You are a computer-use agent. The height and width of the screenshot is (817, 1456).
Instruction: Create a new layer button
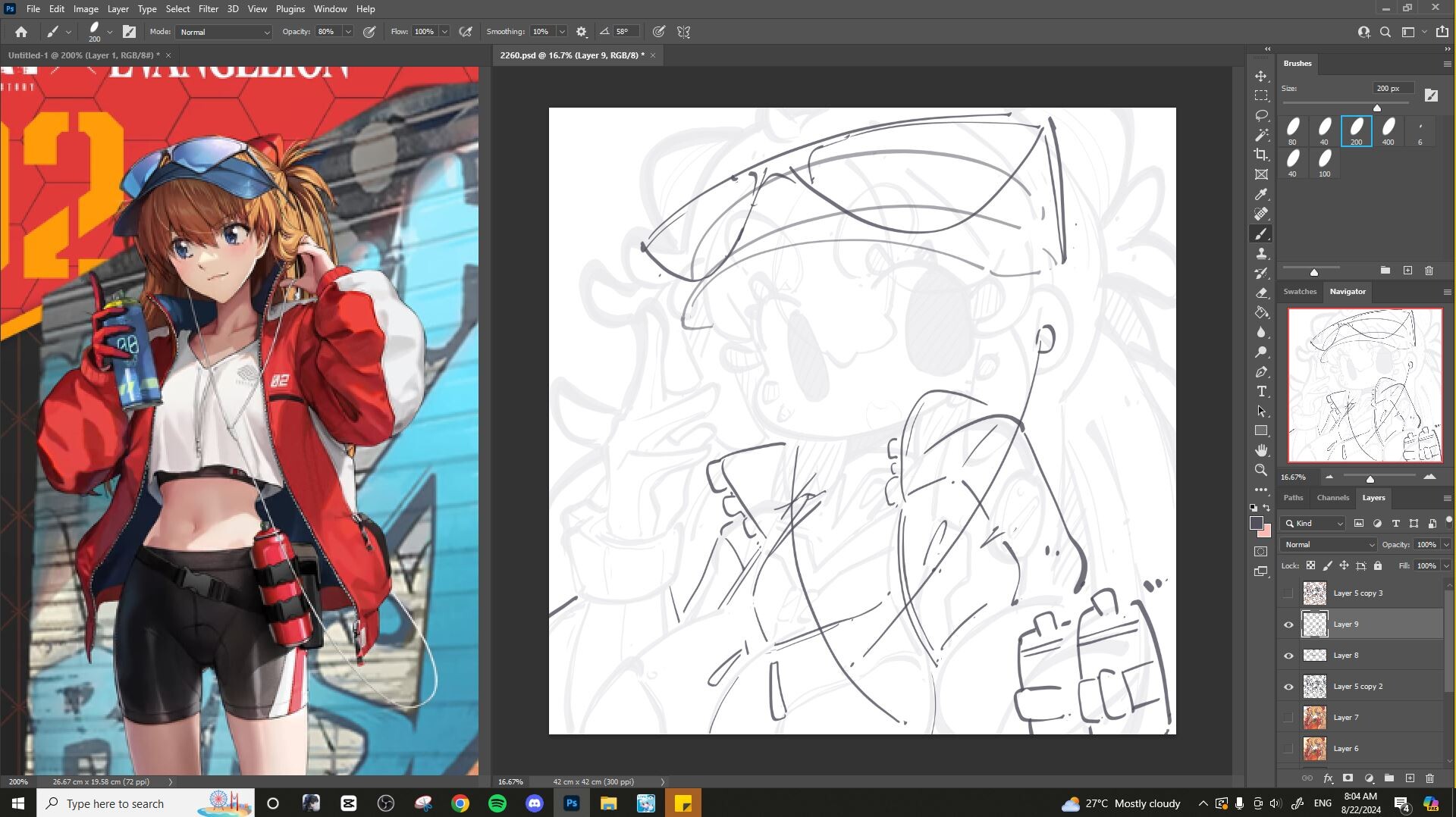1410,778
